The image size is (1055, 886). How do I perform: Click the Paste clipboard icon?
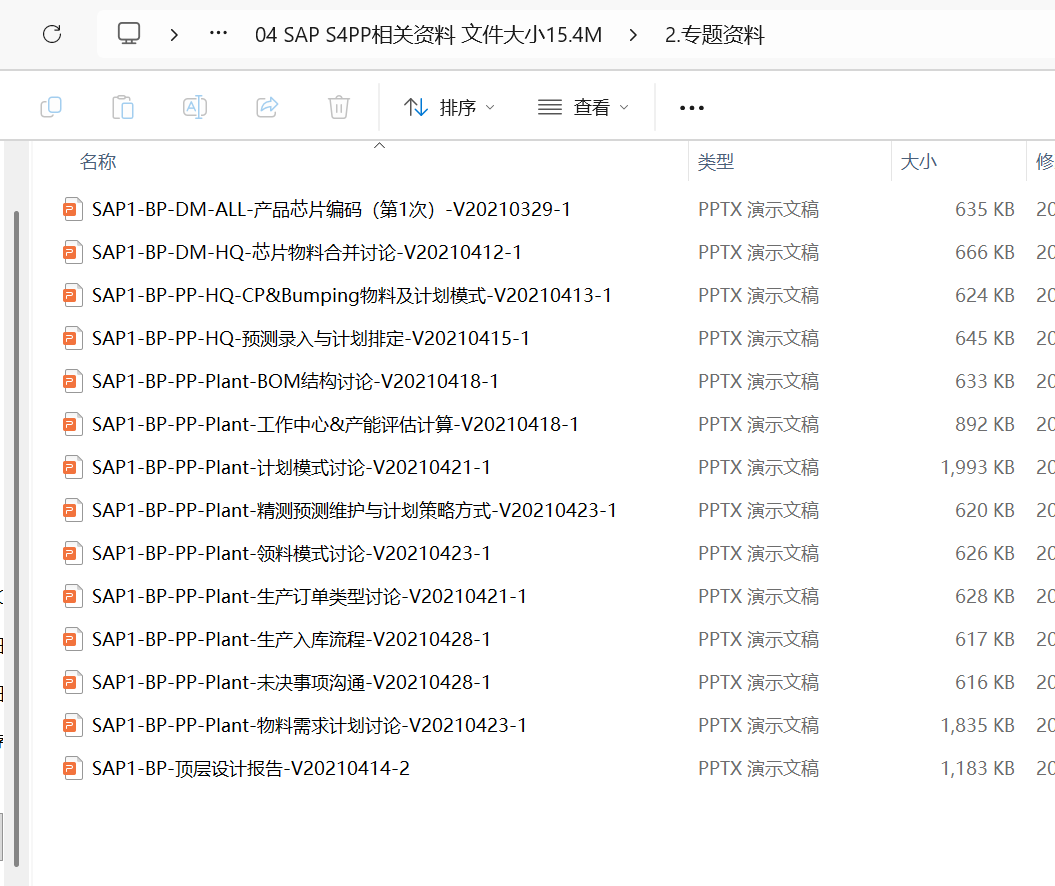123,107
